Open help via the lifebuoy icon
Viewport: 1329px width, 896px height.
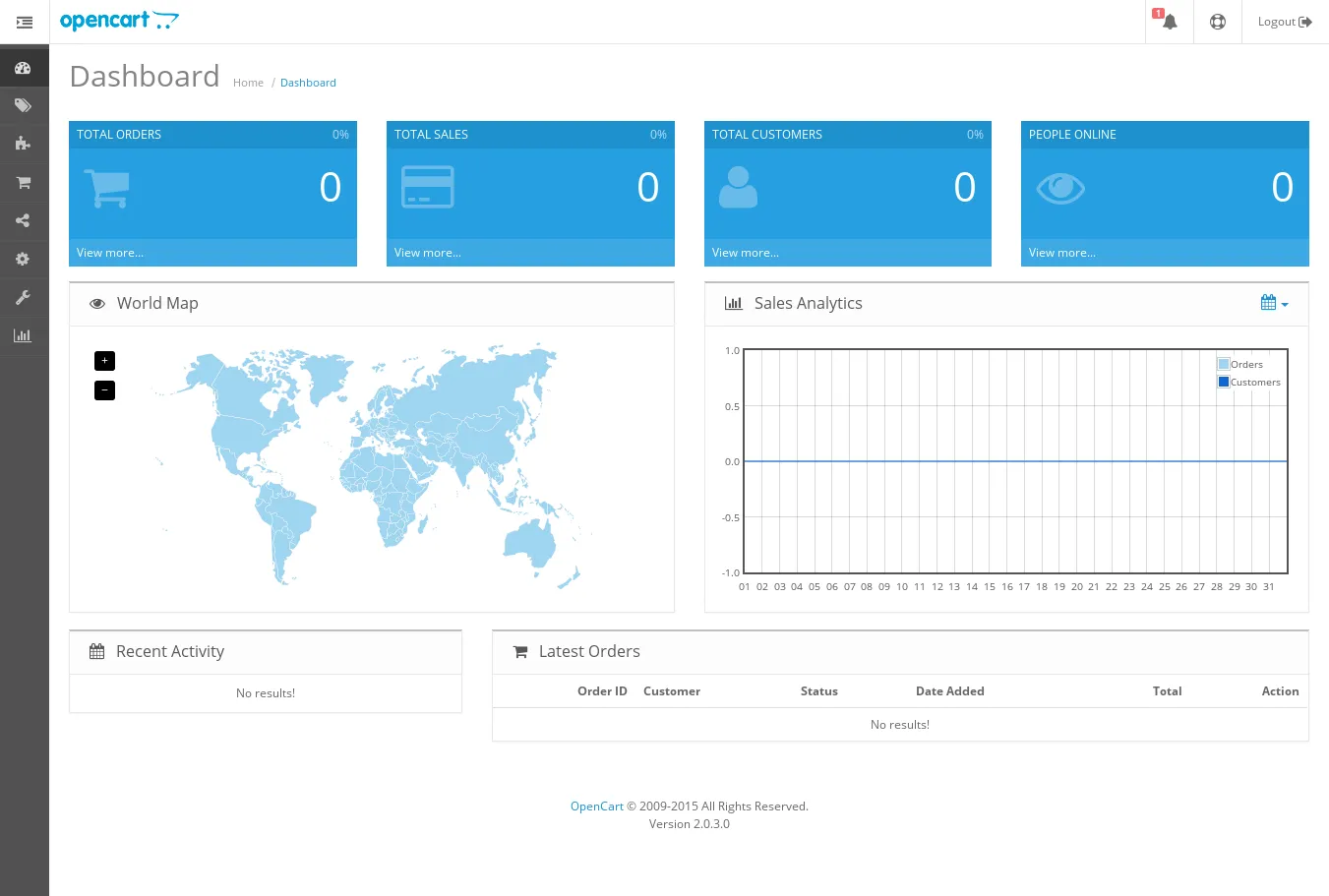click(1217, 22)
